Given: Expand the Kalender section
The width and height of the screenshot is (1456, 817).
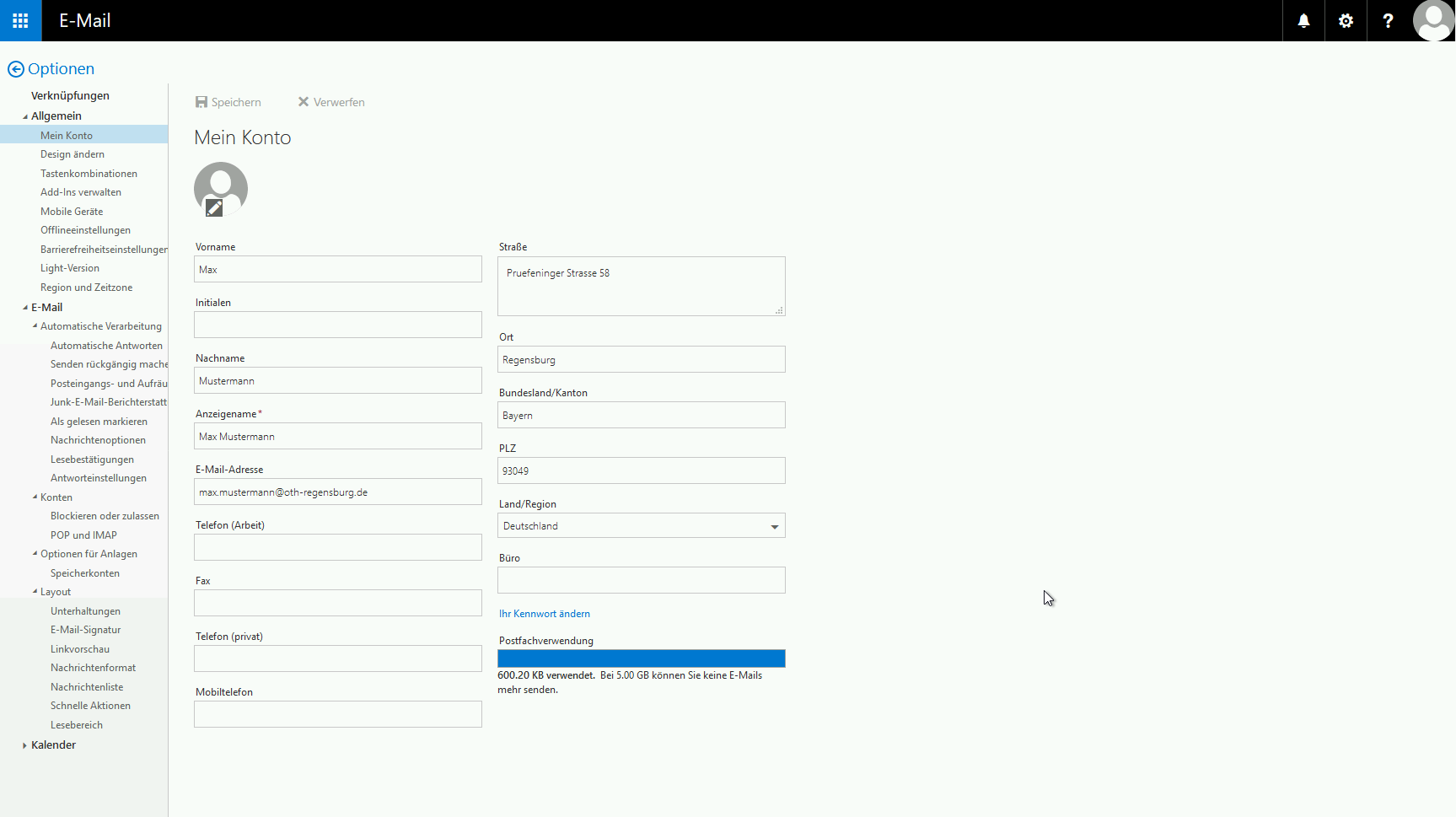Looking at the screenshot, I should click(x=24, y=745).
